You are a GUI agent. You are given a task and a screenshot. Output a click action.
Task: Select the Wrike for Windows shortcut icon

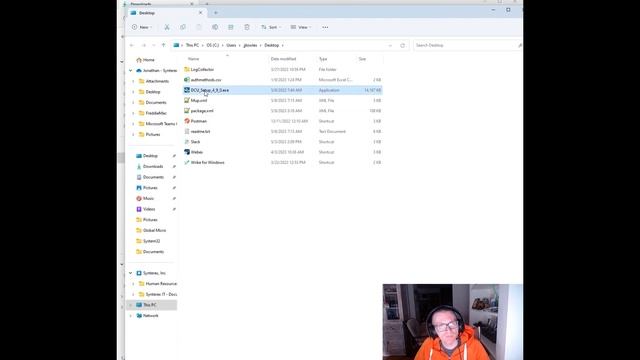tap(187, 162)
